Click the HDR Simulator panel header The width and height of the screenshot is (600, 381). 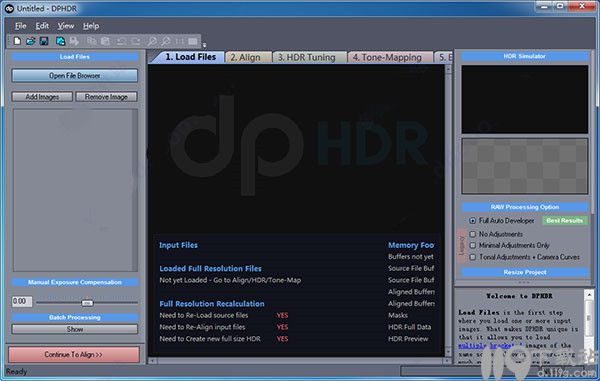pos(525,56)
